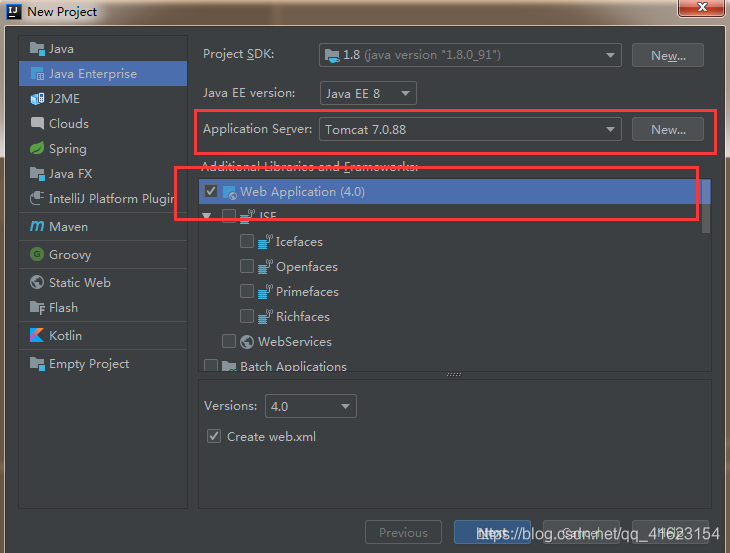The width and height of the screenshot is (730, 553).
Task: Select the Web Application (4.0) row
Action: point(450,192)
